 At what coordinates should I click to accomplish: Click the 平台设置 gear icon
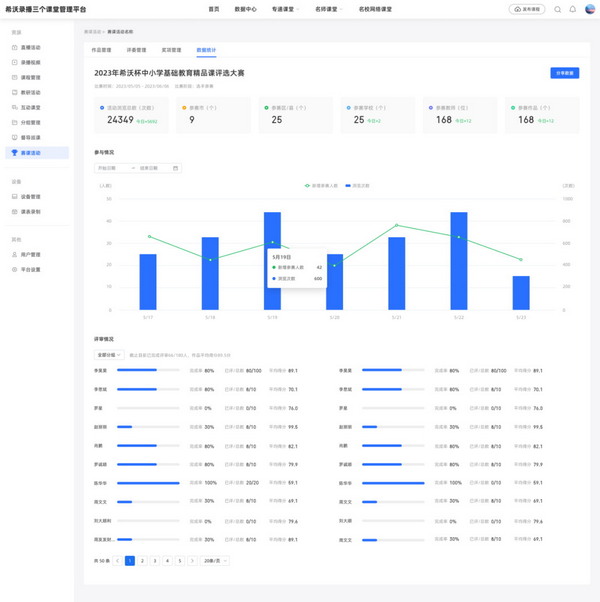[x=14, y=269]
